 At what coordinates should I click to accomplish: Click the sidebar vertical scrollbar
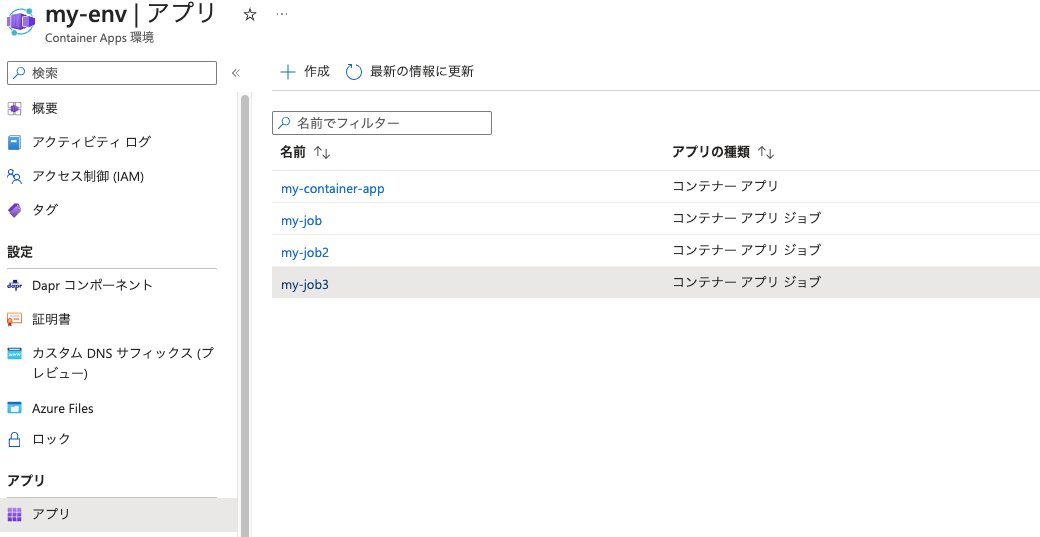click(x=245, y=315)
